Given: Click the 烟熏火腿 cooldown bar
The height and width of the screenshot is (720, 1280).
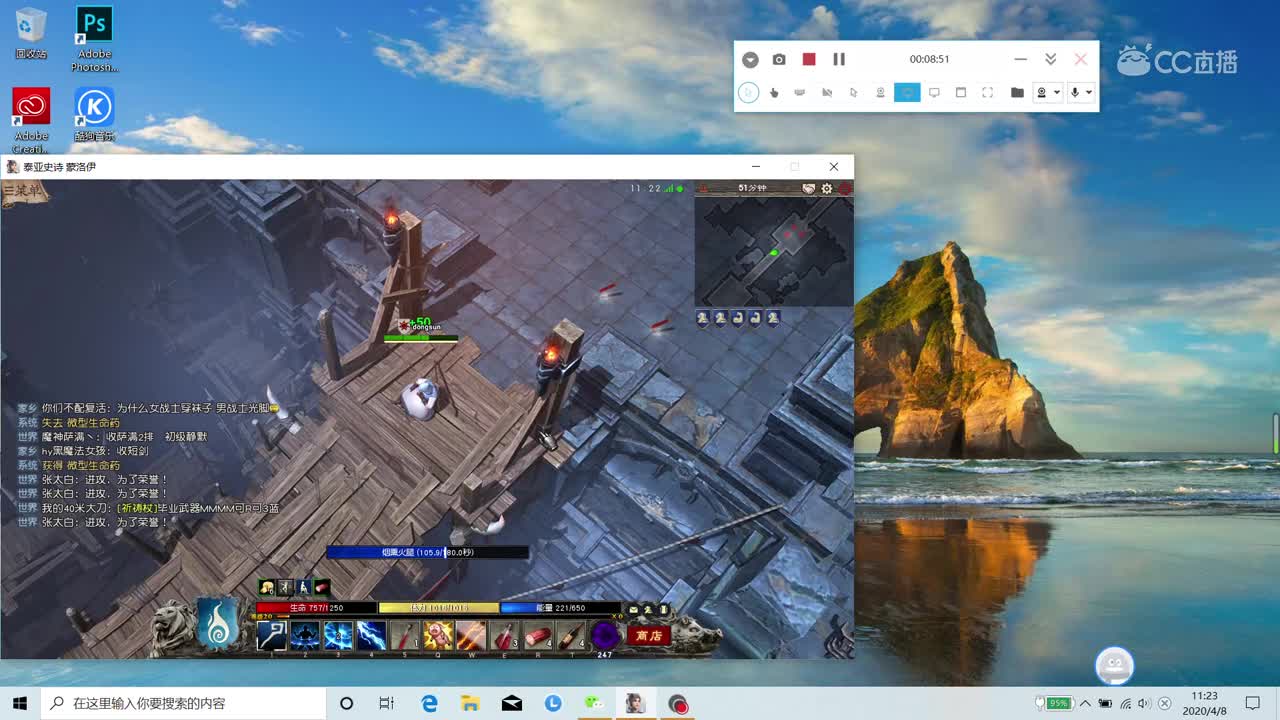Looking at the screenshot, I should pos(427,552).
